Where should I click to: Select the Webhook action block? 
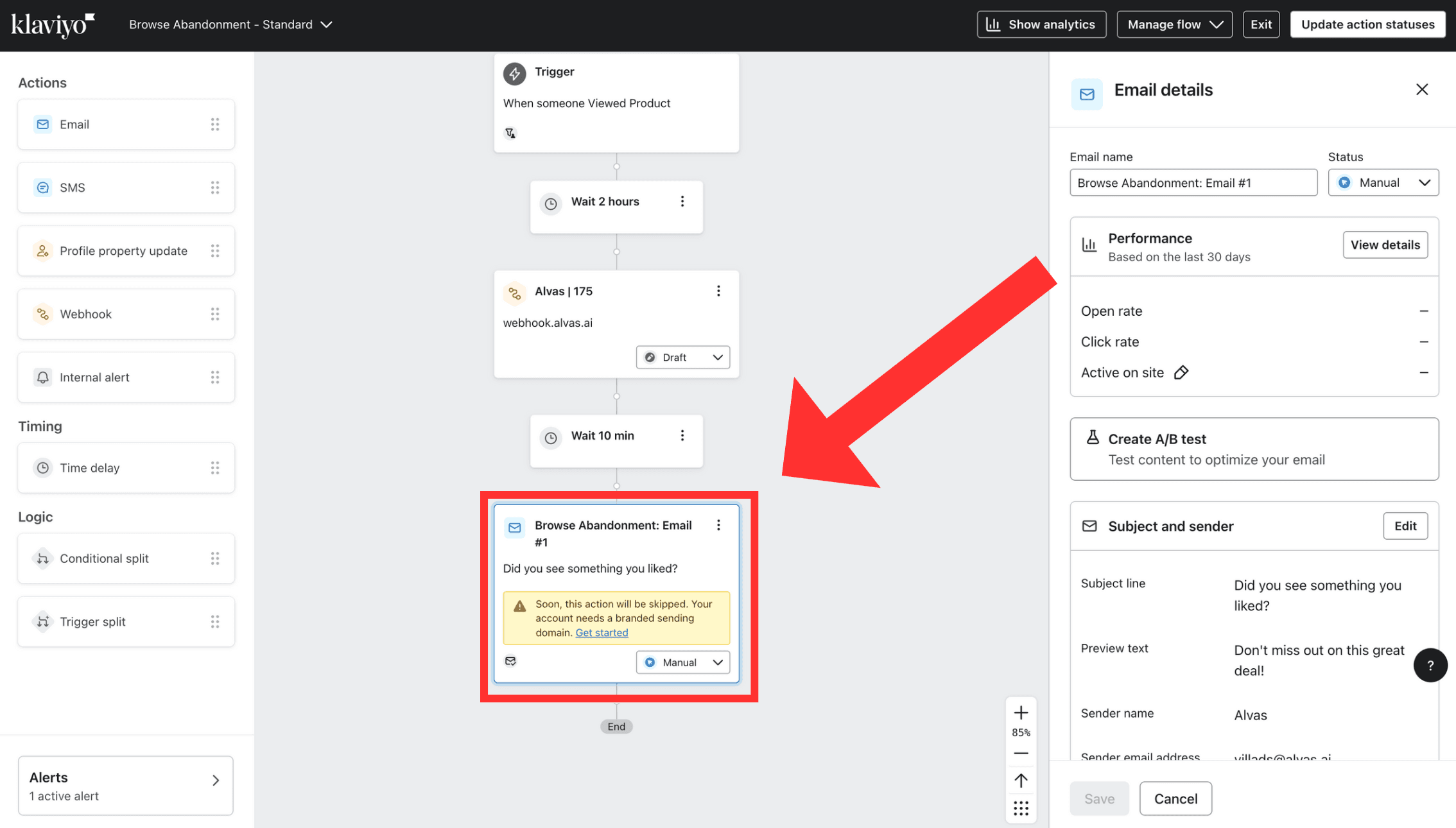[x=126, y=314]
